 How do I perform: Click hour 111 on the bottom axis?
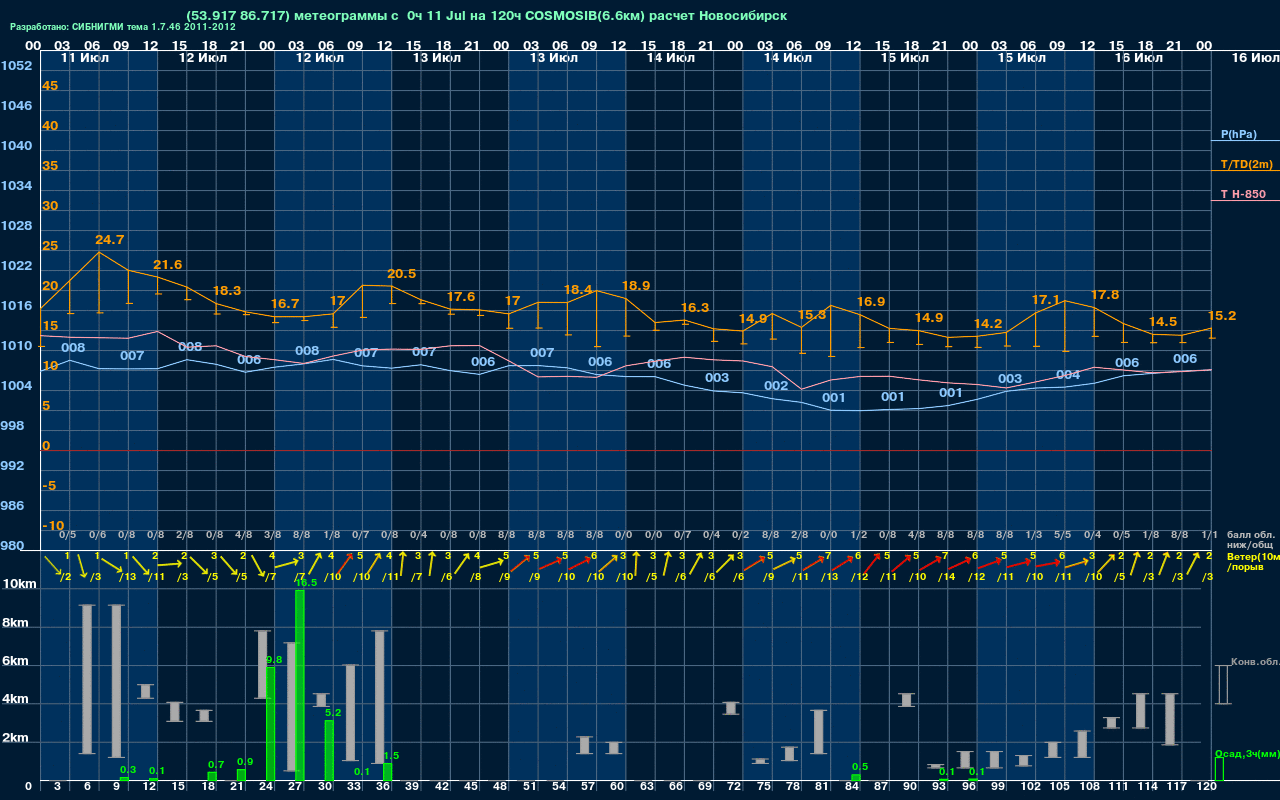tap(1119, 787)
